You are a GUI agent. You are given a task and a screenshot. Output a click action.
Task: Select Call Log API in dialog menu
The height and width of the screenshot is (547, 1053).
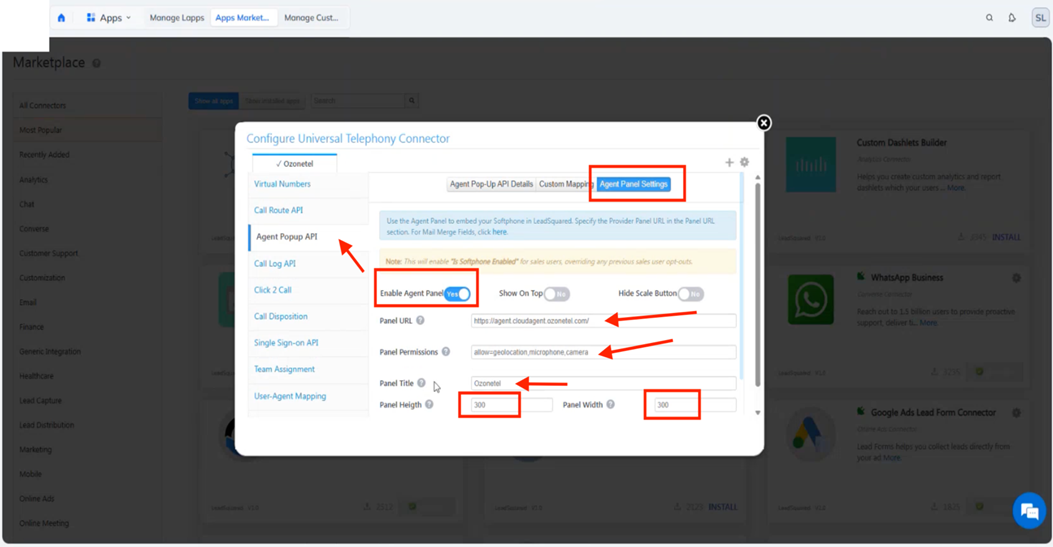point(275,264)
